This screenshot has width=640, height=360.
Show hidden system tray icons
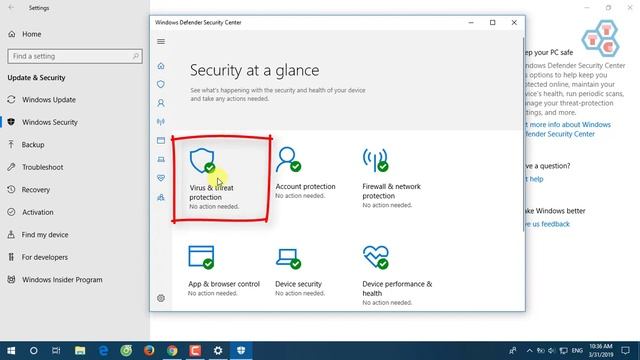point(529,351)
